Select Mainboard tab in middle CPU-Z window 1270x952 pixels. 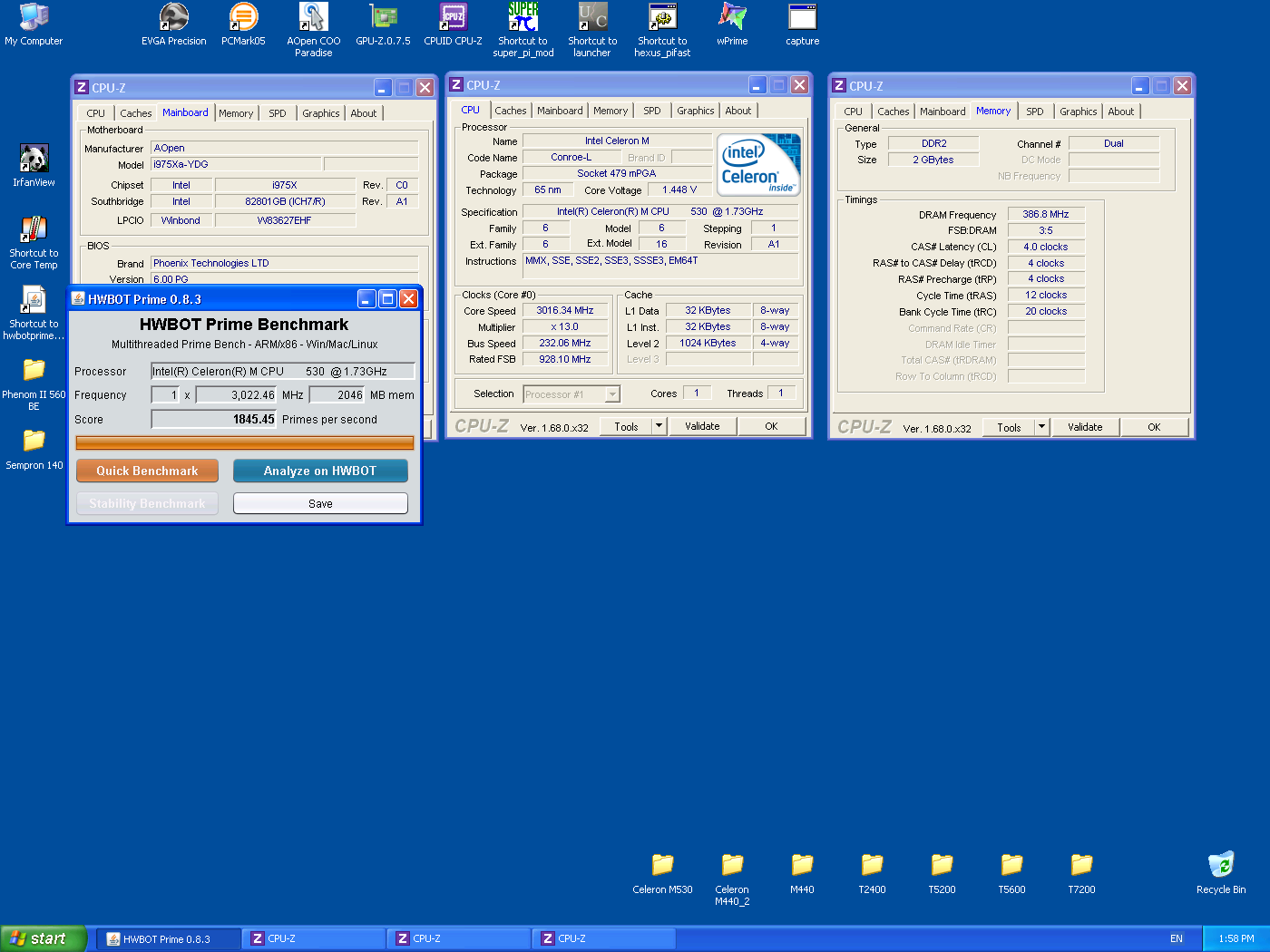pos(560,111)
